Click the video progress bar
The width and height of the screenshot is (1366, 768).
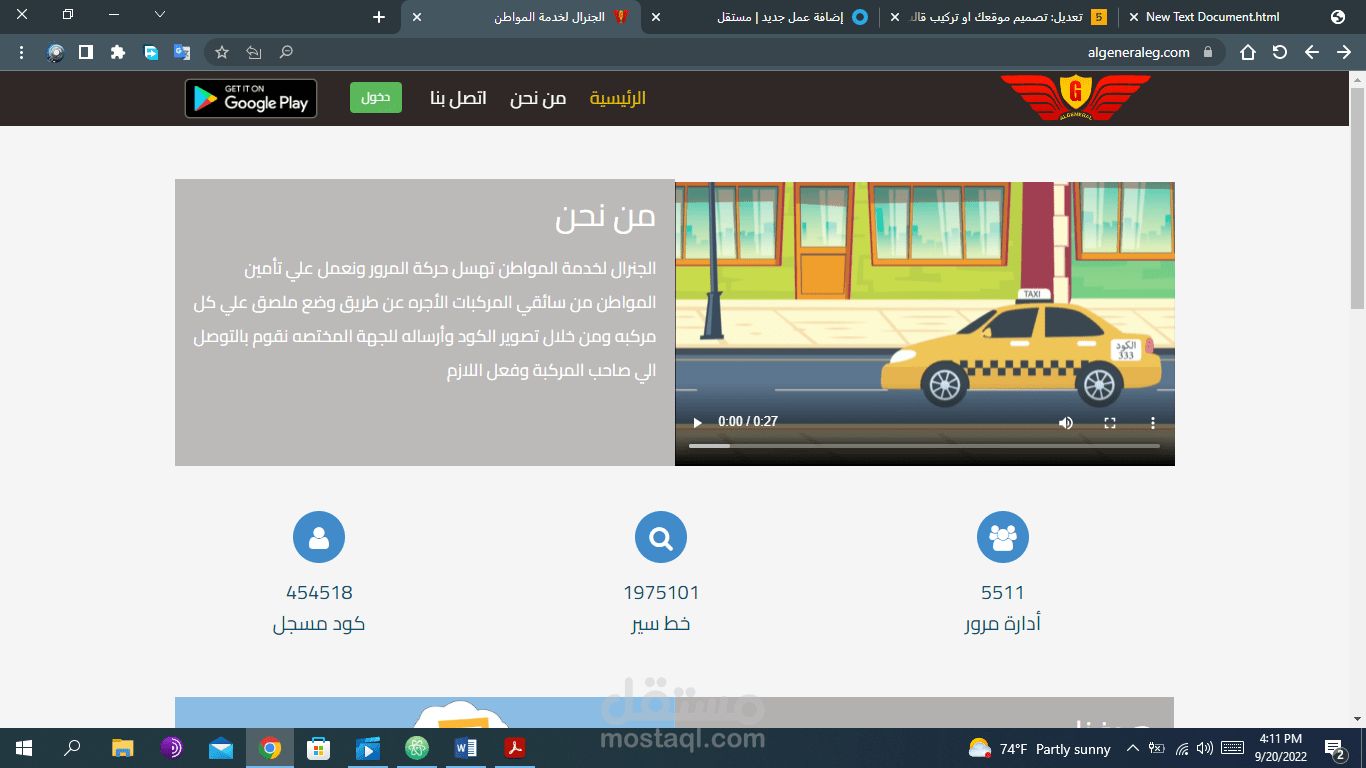(924, 446)
